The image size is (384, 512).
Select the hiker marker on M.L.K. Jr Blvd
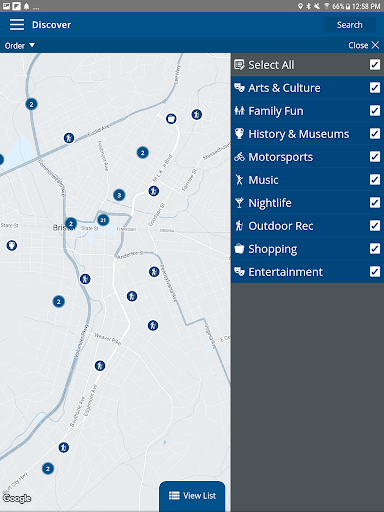click(x=154, y=191)
